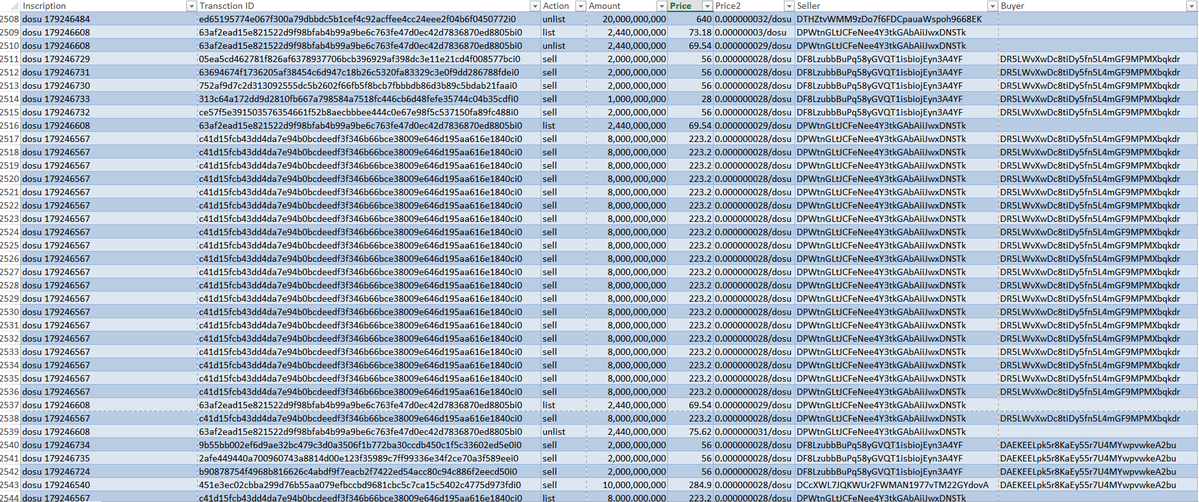The image size is (1199, 502).
Task: Select row header 2543
Action: (x=10, y=485)
